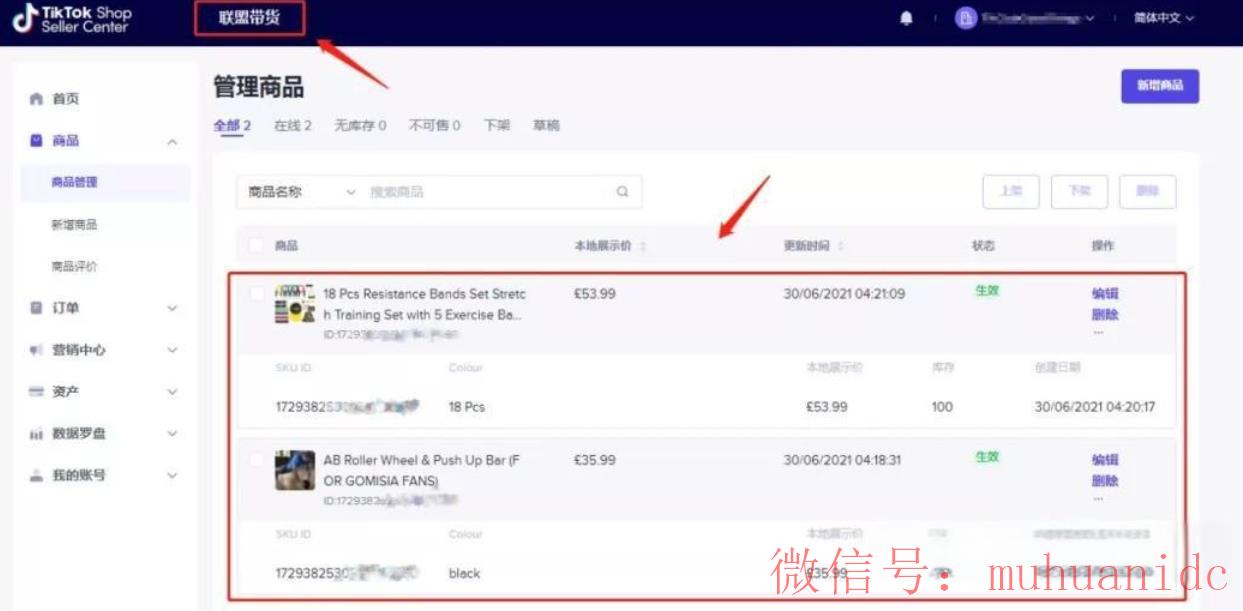
Task: Go to 首页 in the sidebar
Action: pyautogui.click(x=65, y=99)
